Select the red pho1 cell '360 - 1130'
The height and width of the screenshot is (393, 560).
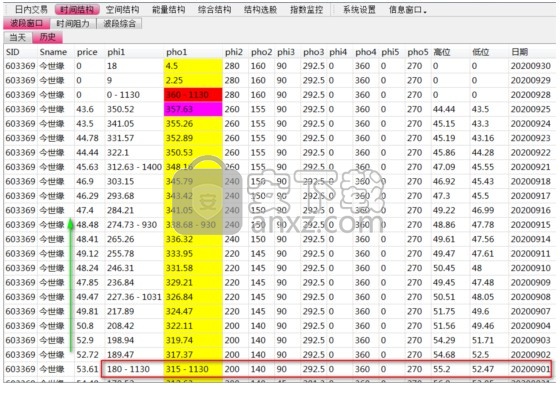[x=193, y=95]
